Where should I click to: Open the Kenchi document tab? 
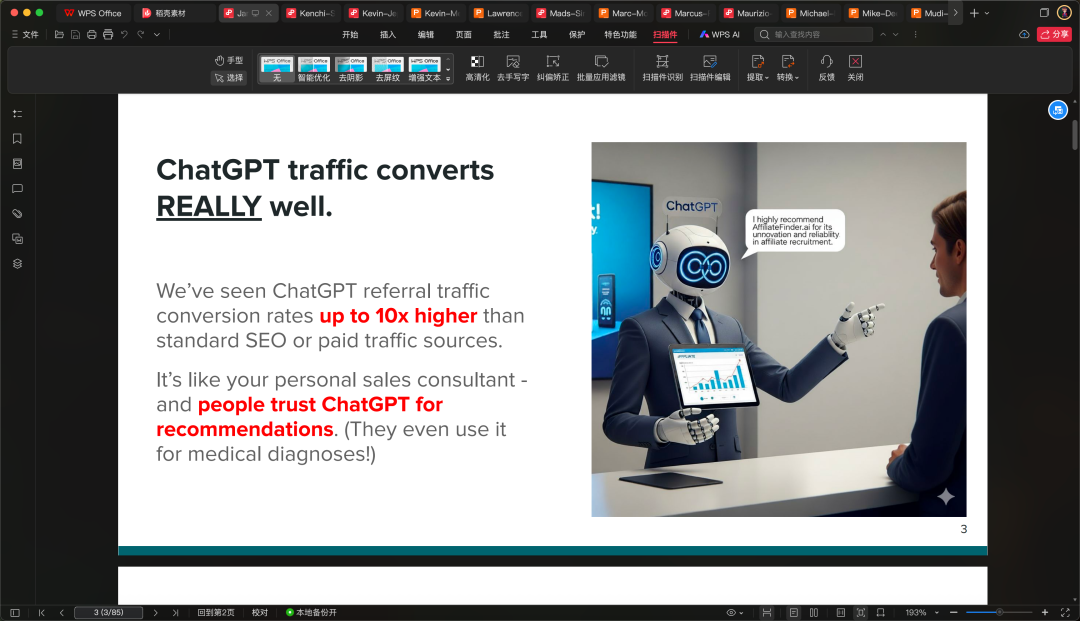(311, 13)
